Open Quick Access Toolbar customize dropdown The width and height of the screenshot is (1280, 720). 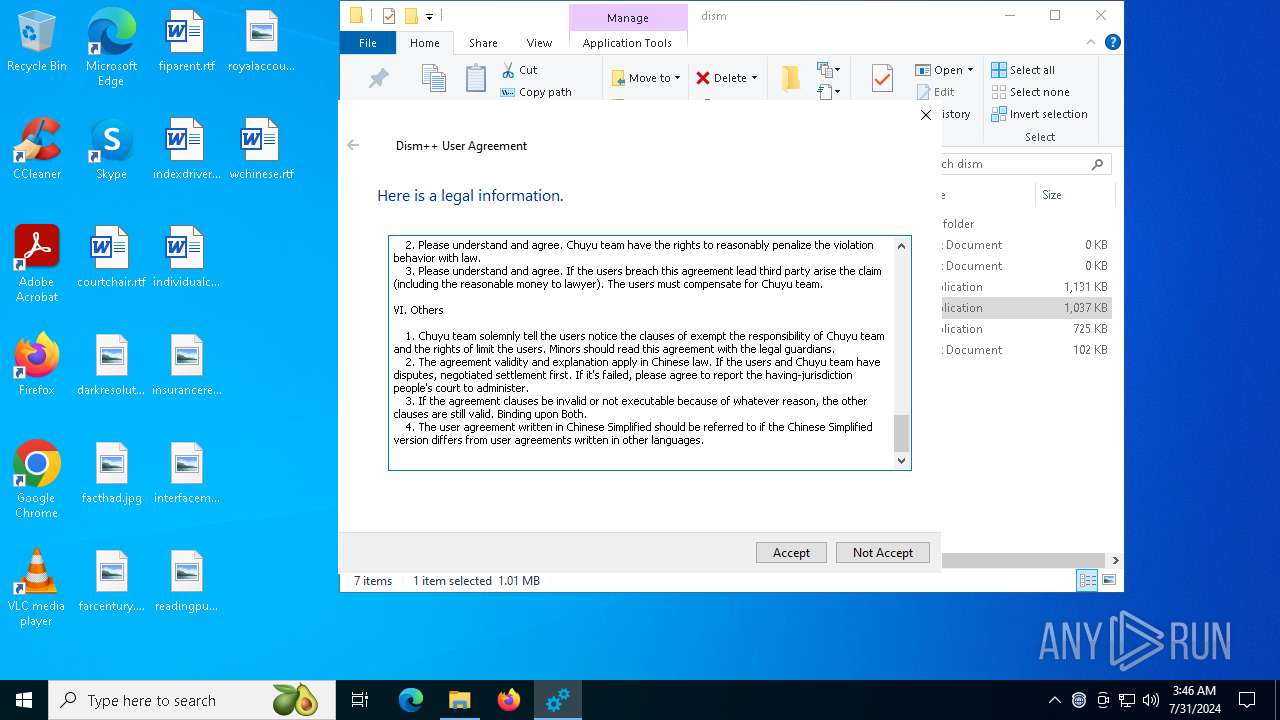429,16
